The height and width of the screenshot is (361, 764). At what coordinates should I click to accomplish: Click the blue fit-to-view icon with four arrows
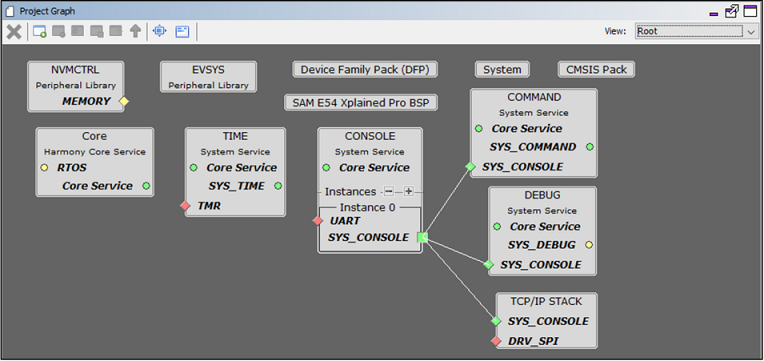point(159,31)
